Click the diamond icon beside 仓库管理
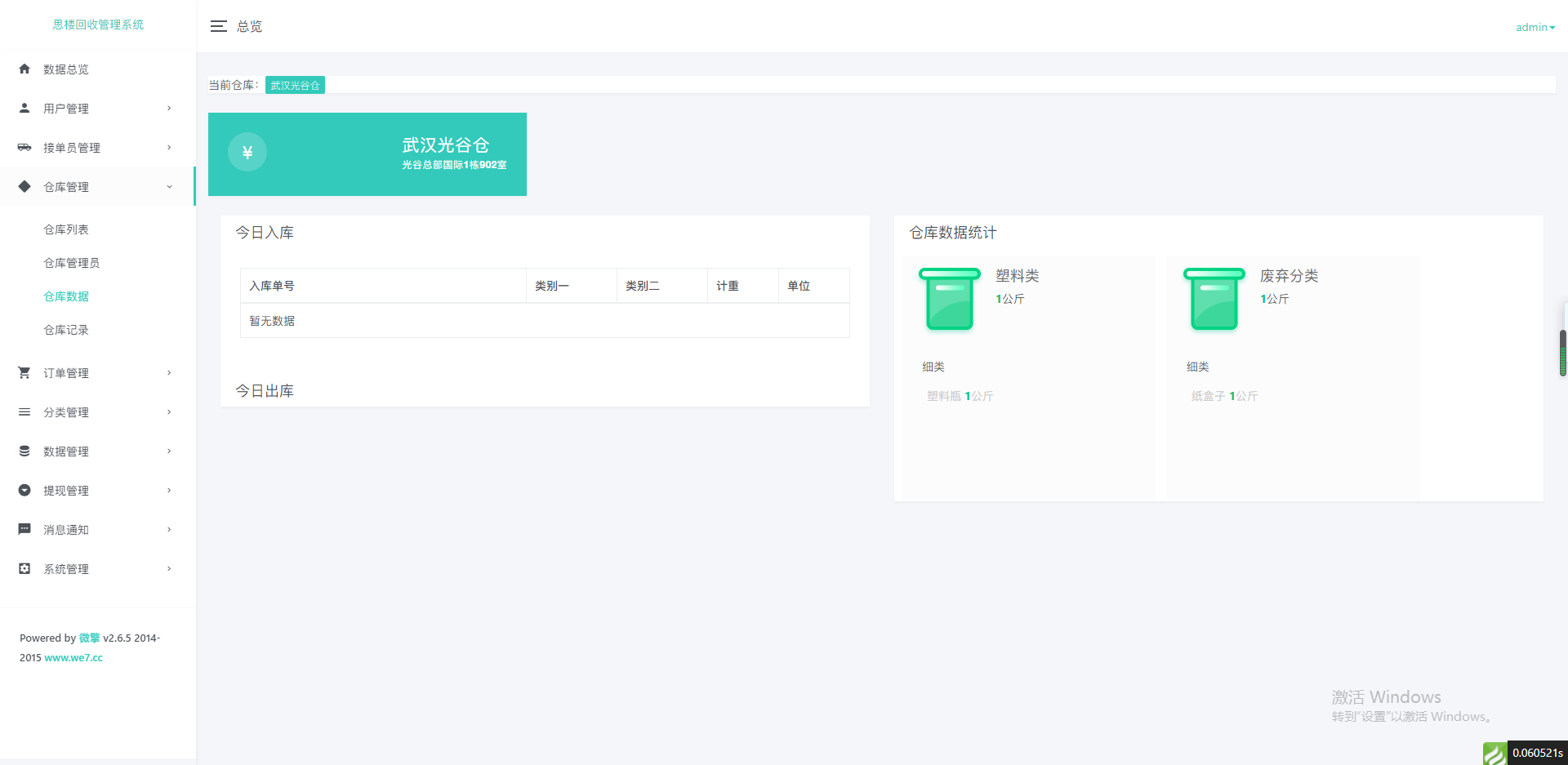 tap(24, 186)
